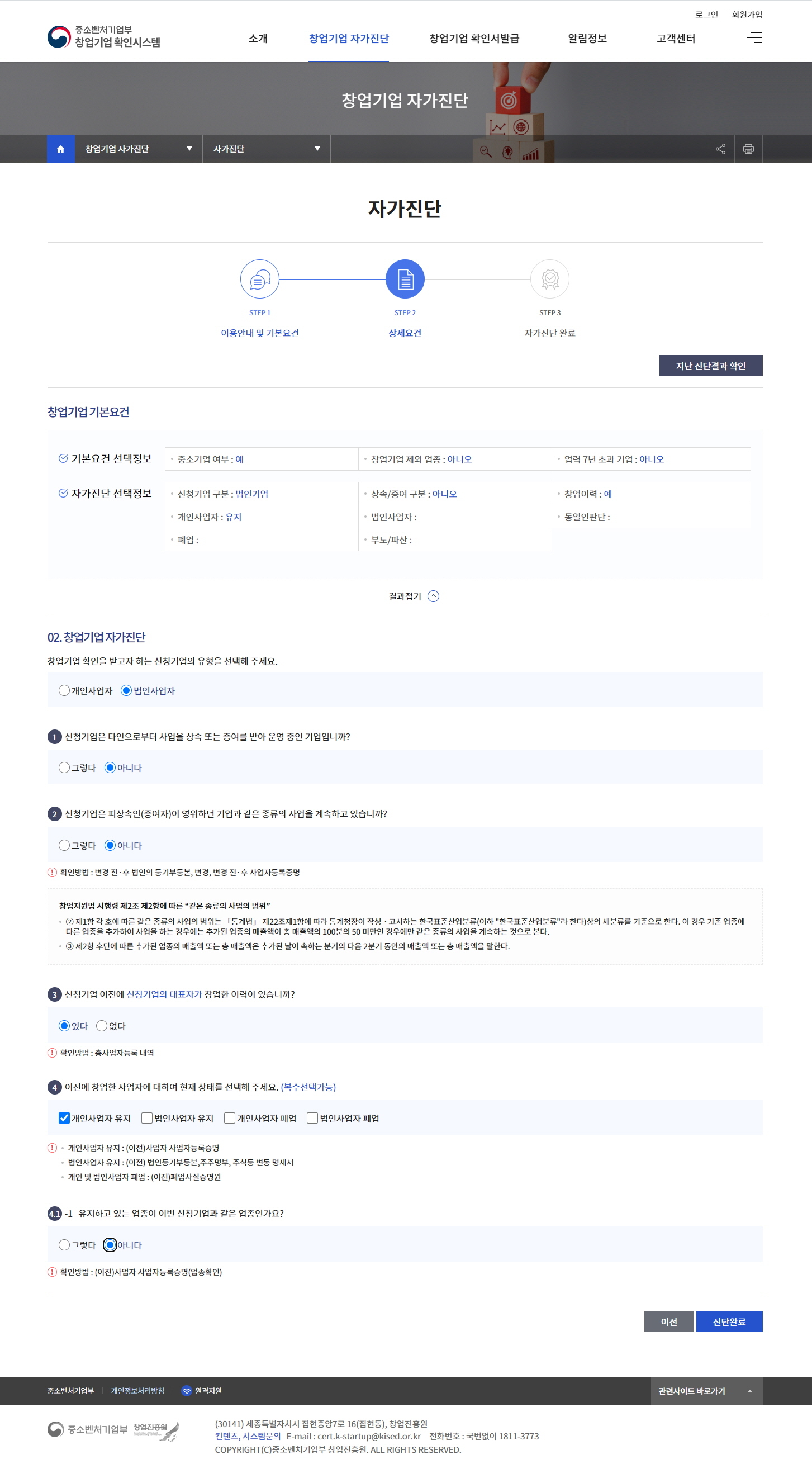812x1464 pixels.
Task: Click the (복수선택가능) text in question 4
Action: coord(308,1087)
